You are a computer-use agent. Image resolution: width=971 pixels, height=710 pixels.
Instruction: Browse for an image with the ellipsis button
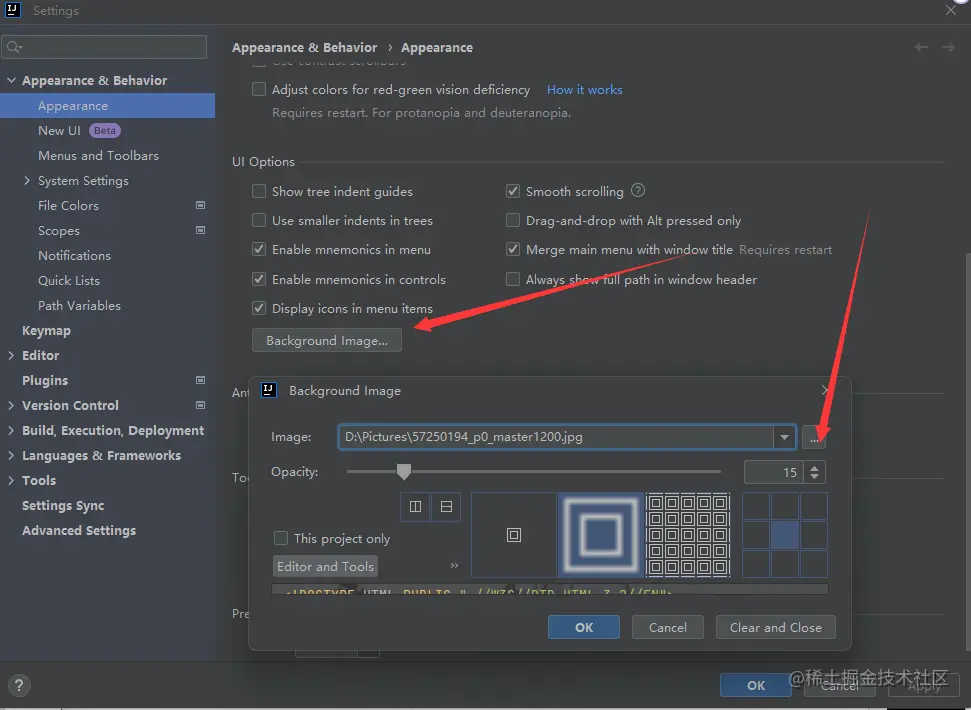(814, 437)
